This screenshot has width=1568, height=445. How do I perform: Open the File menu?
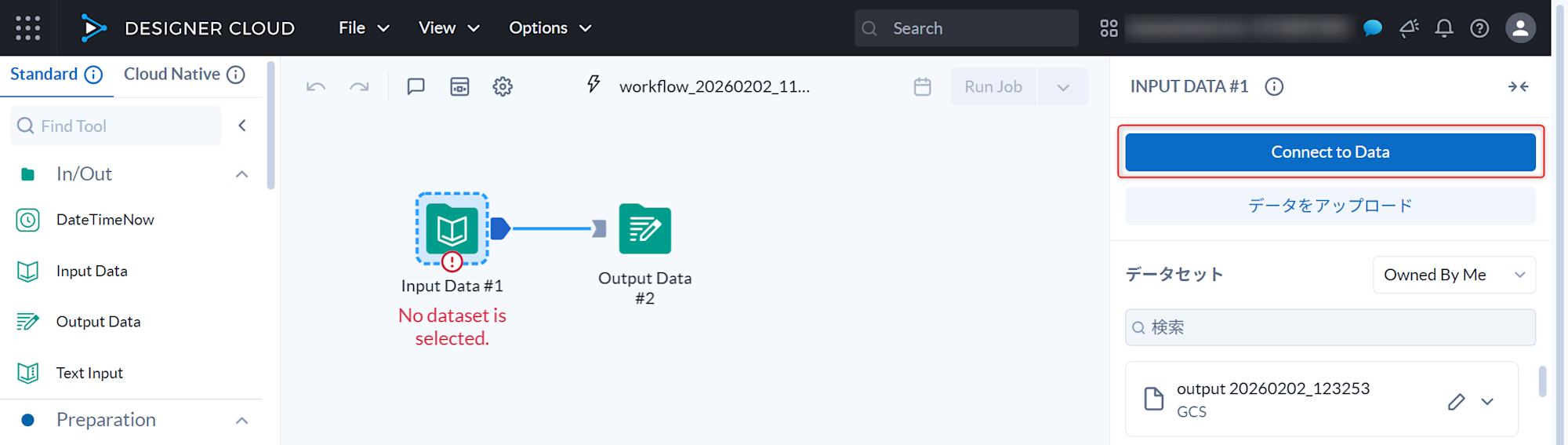pyautogui.click(x=364, y=28)
